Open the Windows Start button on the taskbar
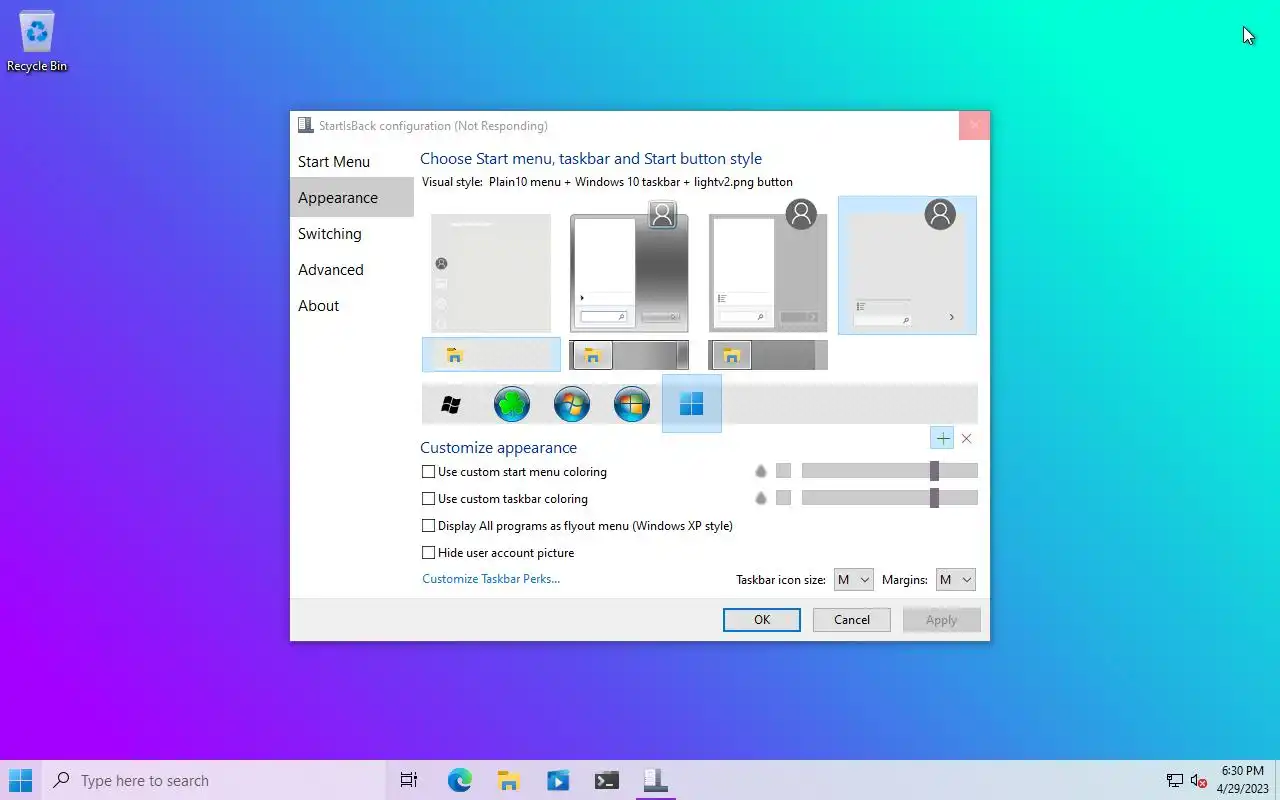Screen dimensions: 1280x800 click(20, 780)
